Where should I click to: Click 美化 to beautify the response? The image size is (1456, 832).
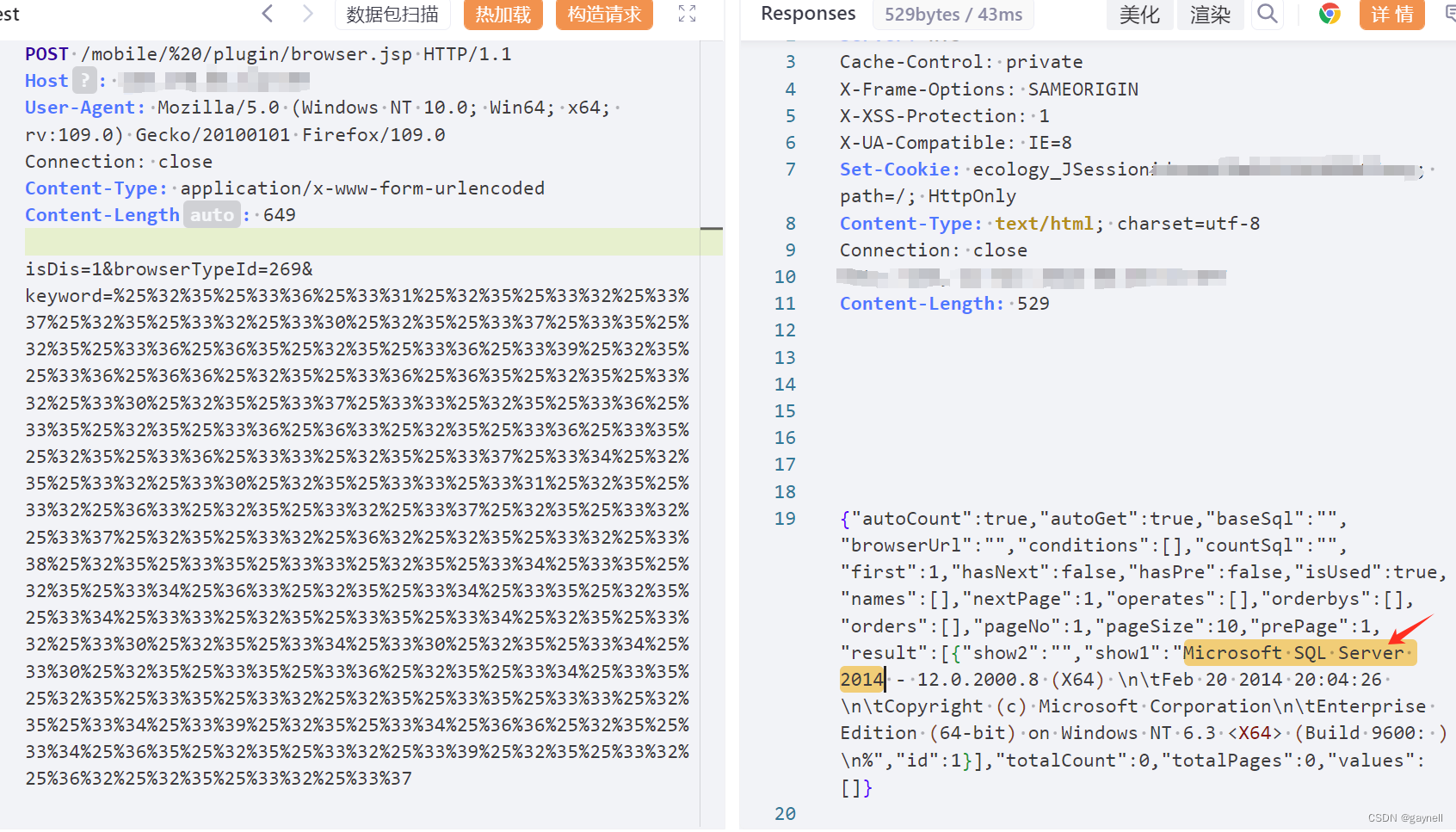click(x=1139, y=15)
